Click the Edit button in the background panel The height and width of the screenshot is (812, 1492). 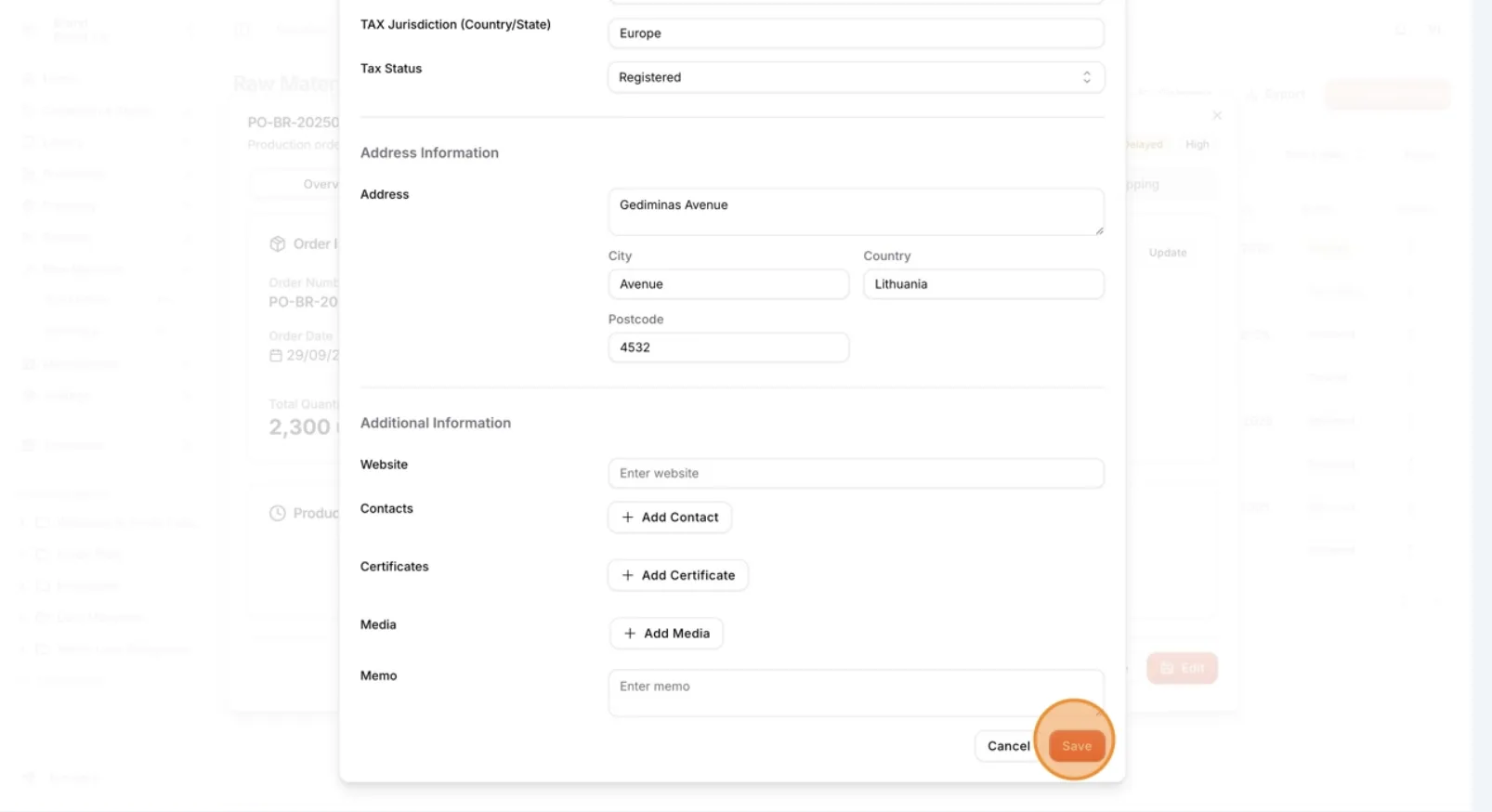pos(1182,668)
